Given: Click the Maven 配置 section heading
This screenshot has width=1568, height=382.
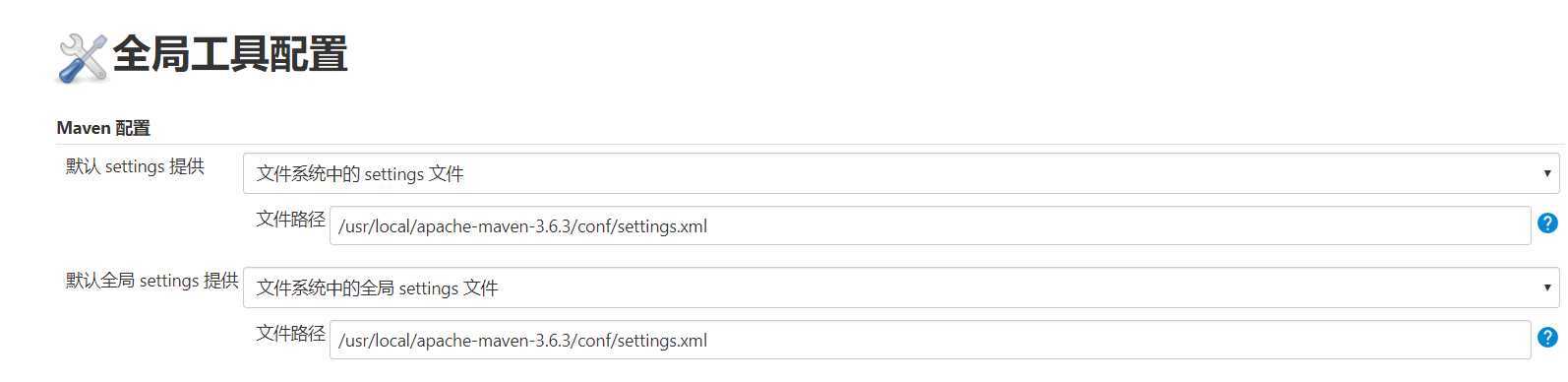Looking at the screenshot, I should 103,128.
